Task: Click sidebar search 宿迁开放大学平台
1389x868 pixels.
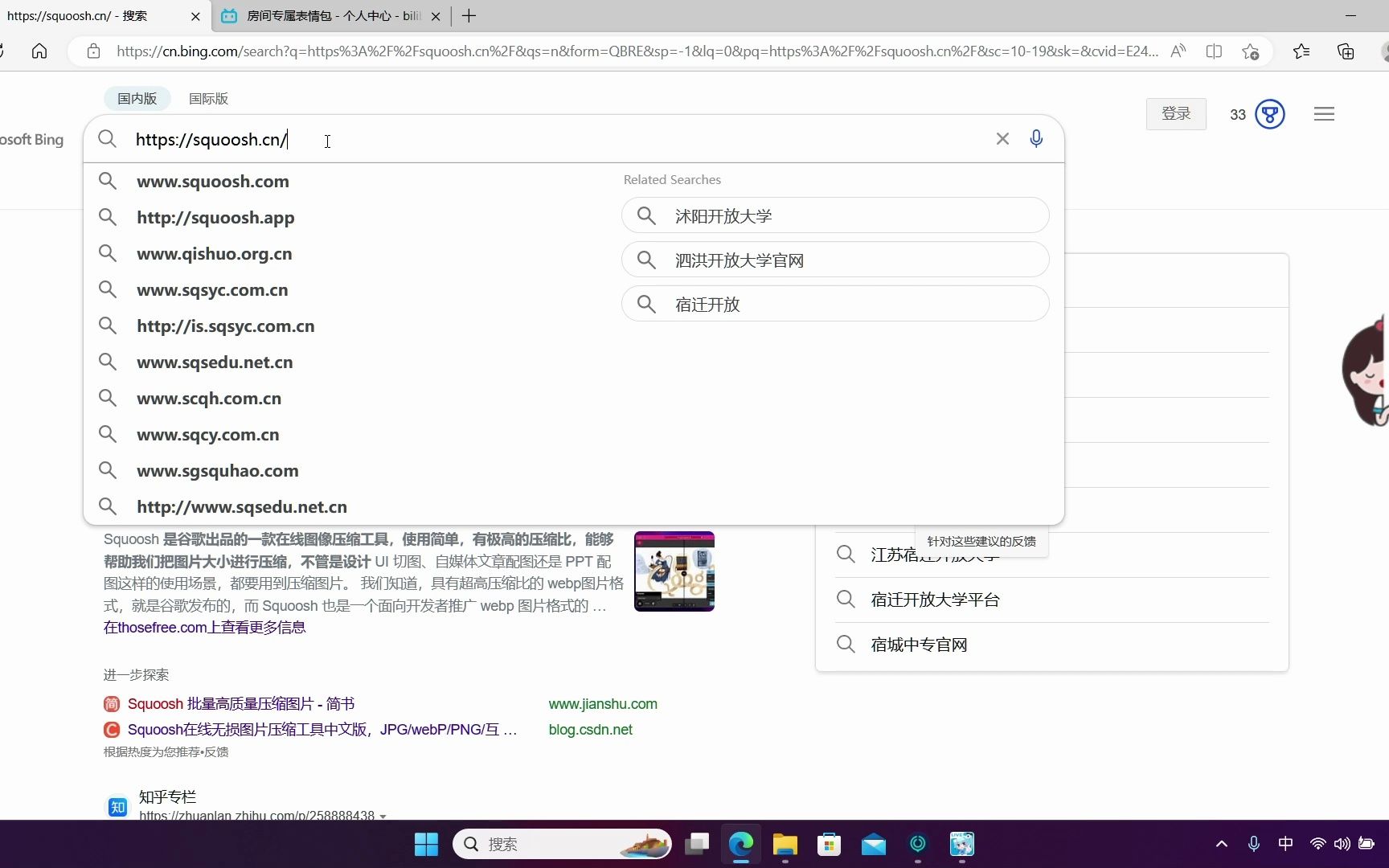Action: point(935,600)
